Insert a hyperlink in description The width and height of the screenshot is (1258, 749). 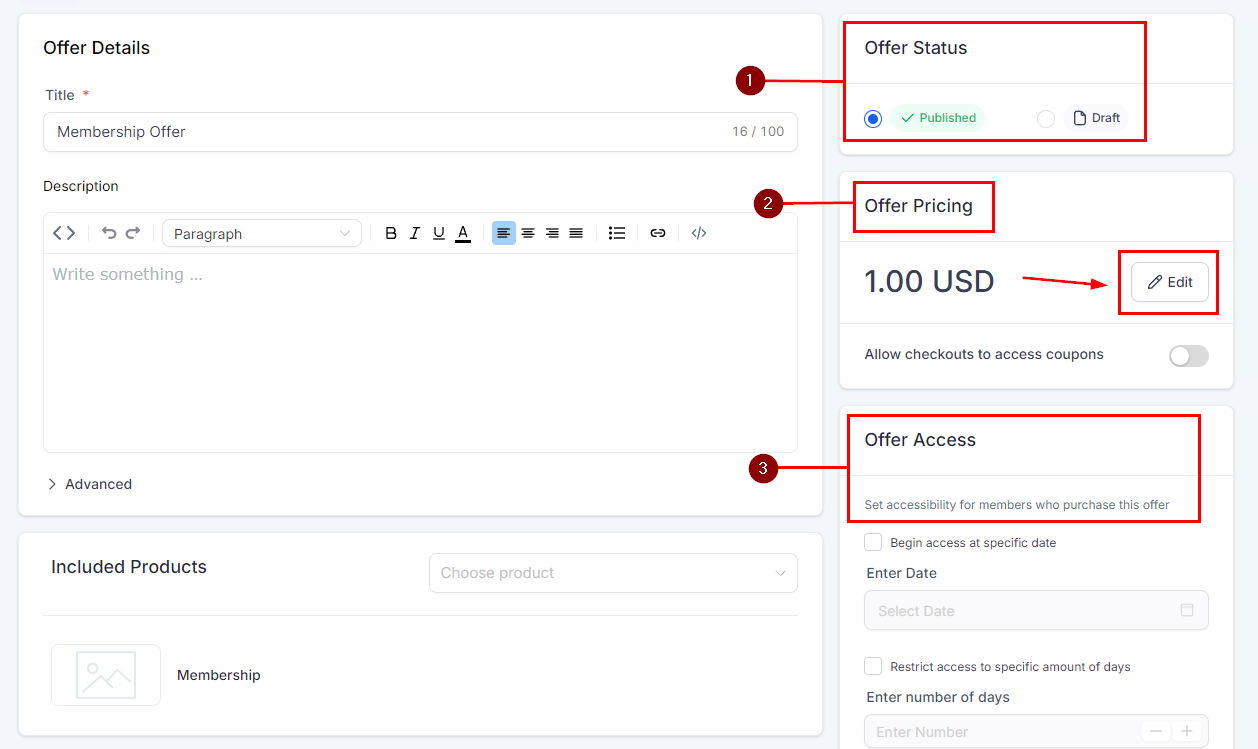click(658, 233)
